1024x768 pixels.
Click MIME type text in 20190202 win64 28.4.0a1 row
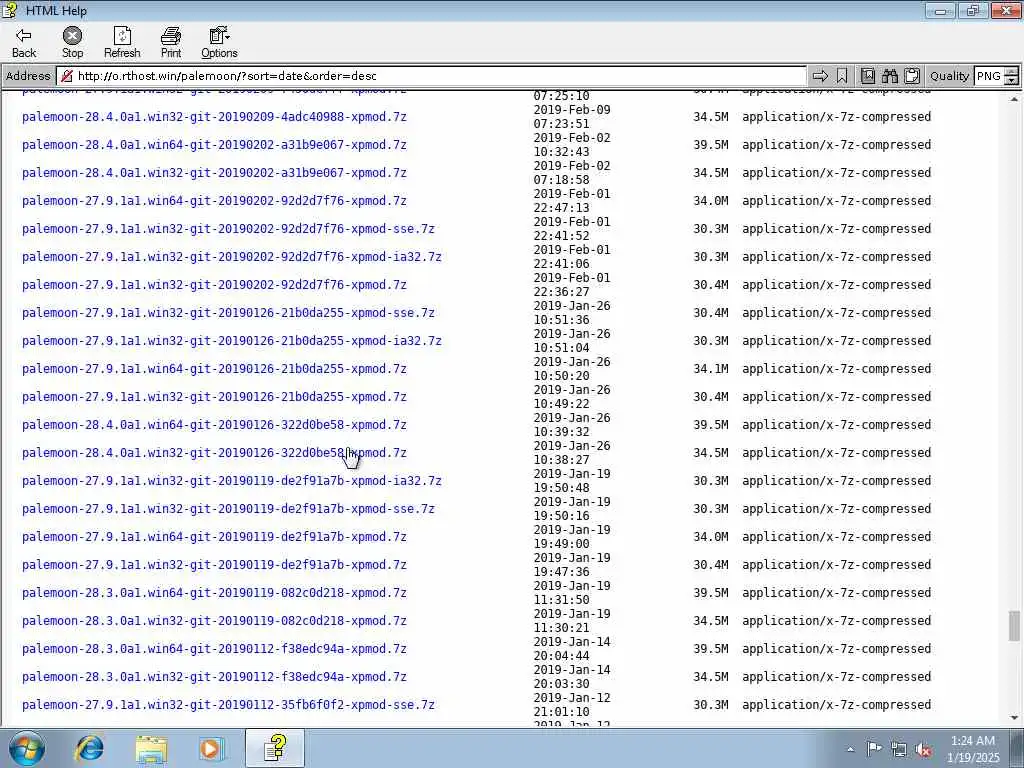837,145
